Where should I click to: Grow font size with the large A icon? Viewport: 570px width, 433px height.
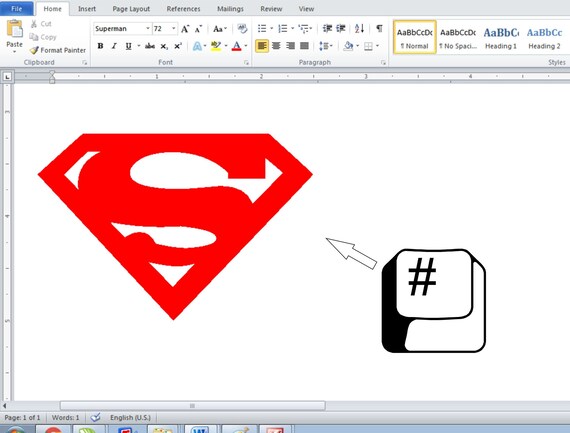185,29
